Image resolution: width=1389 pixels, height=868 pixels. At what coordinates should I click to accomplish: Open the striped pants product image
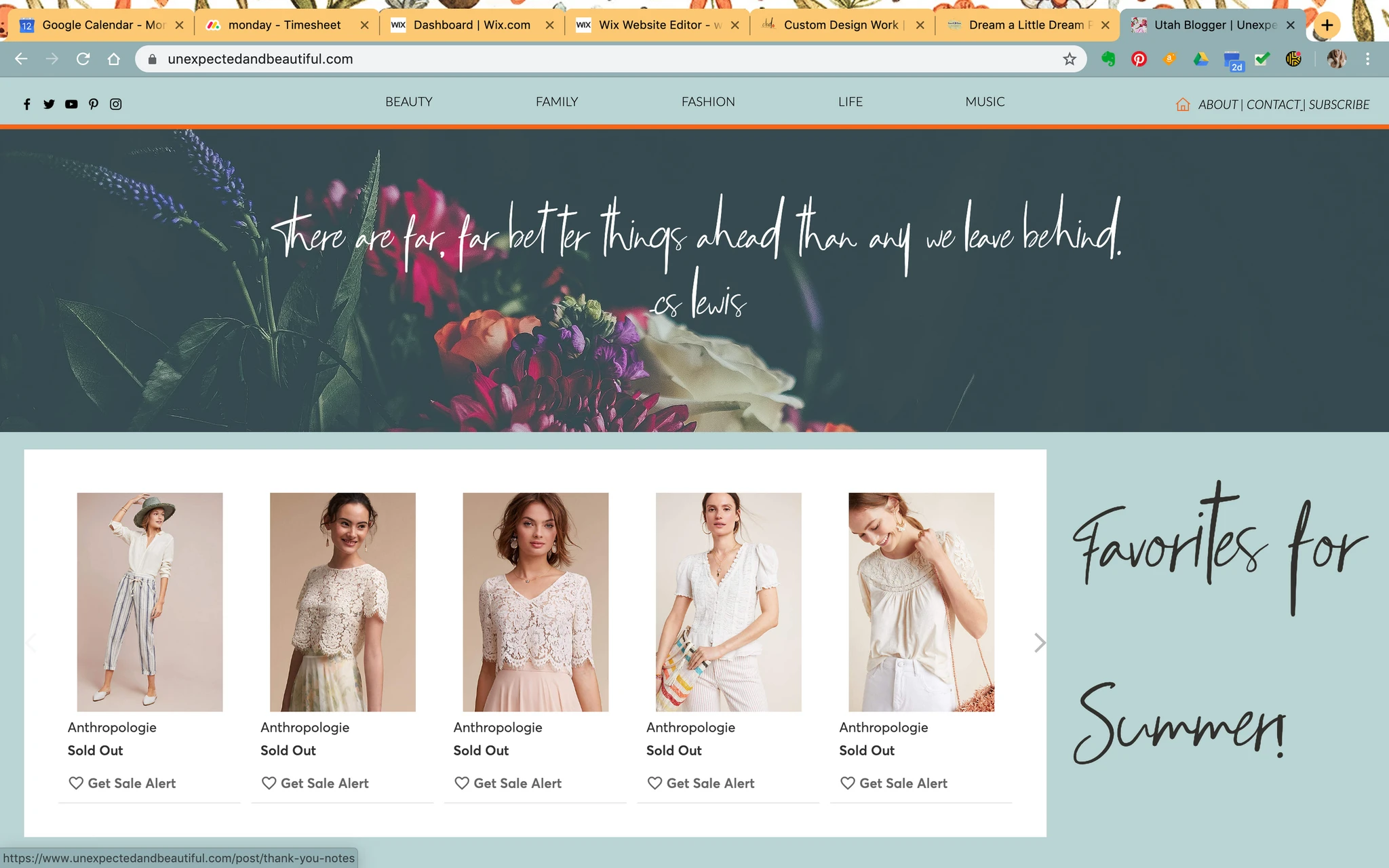[x=150, y=602]
